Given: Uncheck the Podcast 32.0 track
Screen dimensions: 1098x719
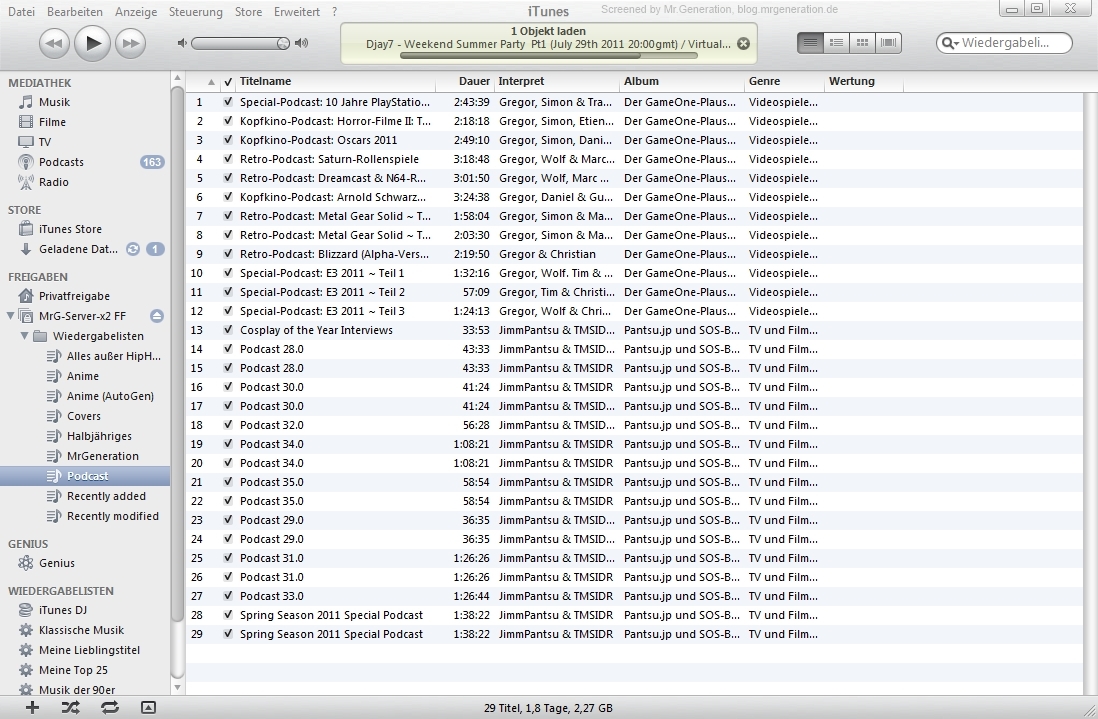Looking at the screenshot, I should pos(228,425).
